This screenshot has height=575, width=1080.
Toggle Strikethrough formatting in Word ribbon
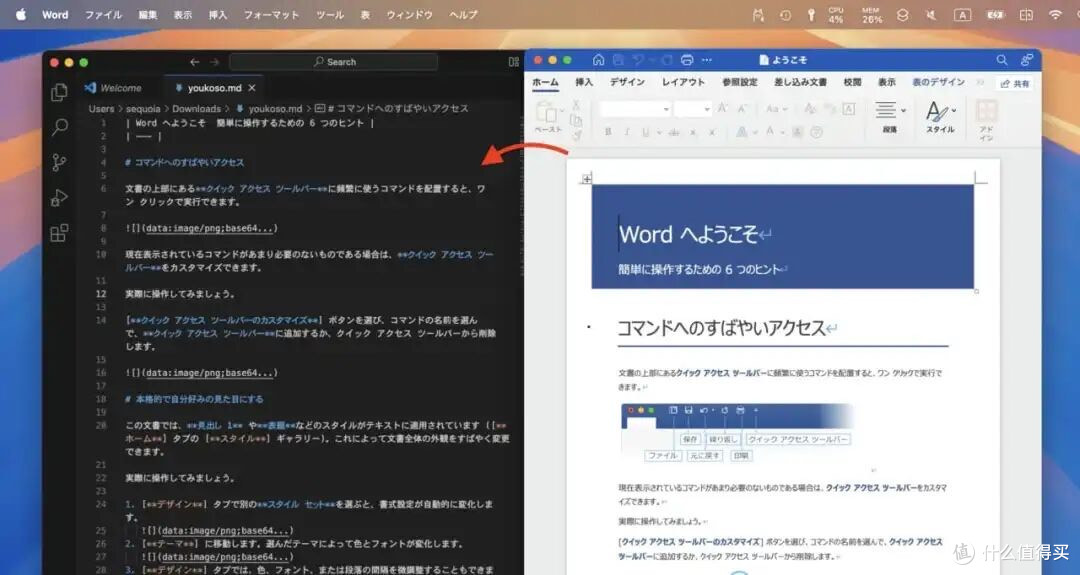pos(674,132)
